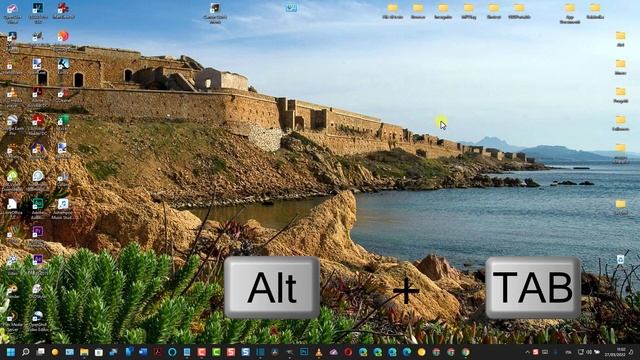Viewport: 640px width, 360px height.
Task: Open File Explorer from the taskbar
Action: [84, 352]
